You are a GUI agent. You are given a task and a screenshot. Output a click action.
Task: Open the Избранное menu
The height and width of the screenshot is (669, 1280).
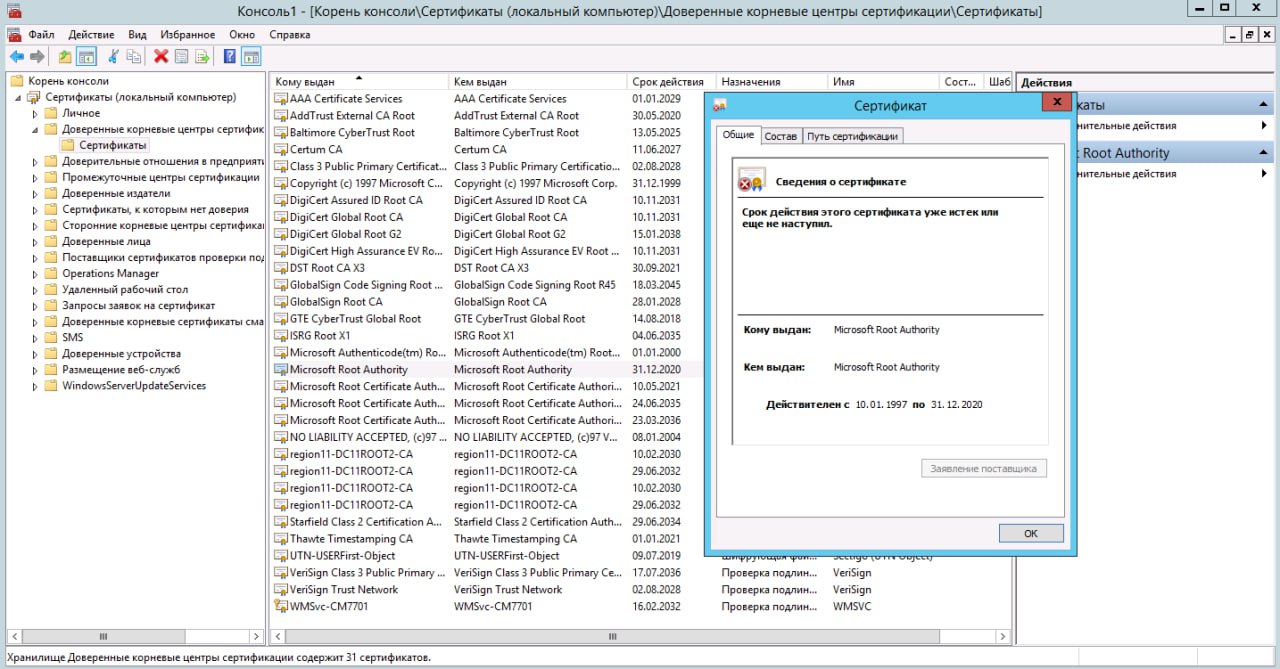188,34
